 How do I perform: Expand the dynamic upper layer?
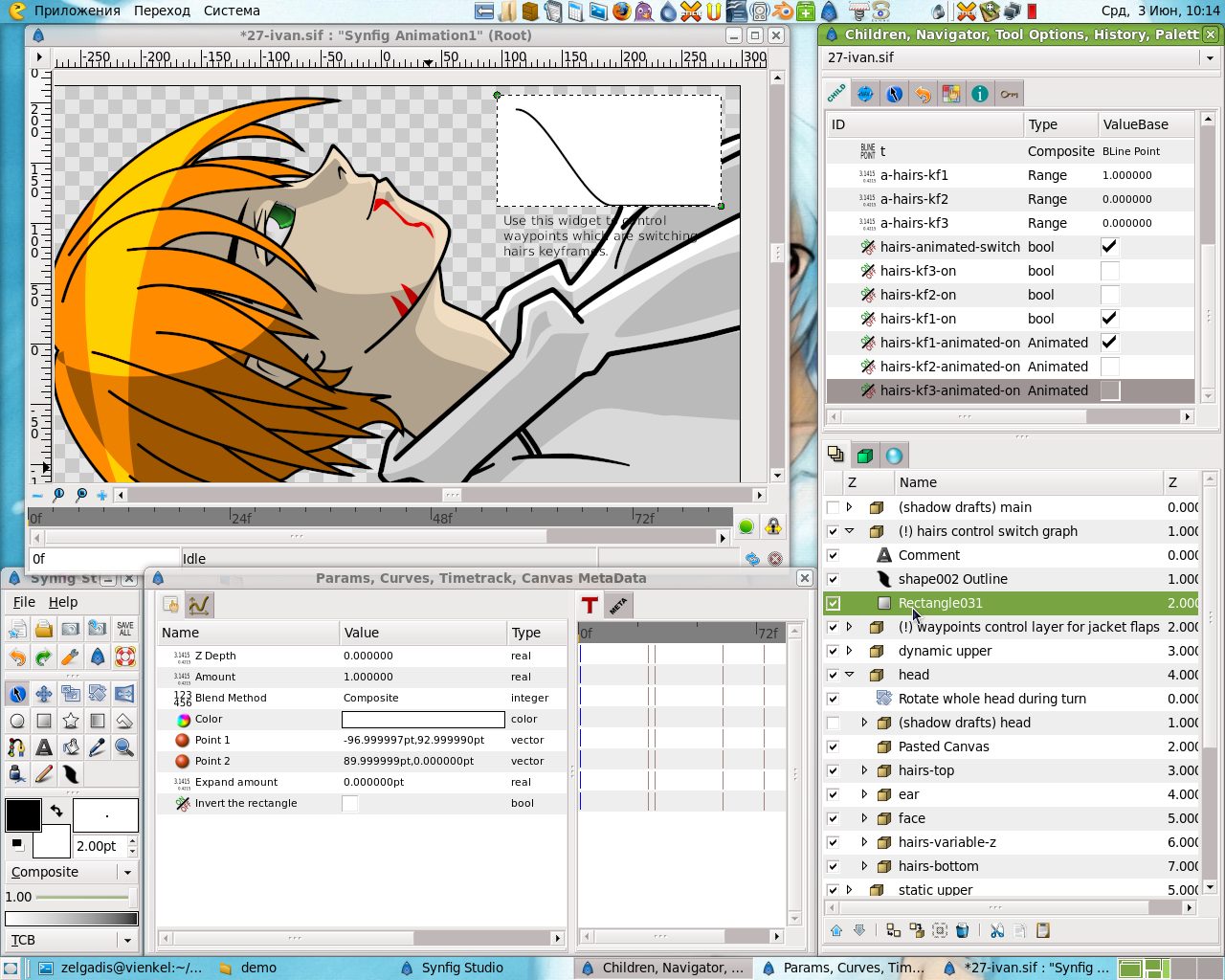(849, 651)
